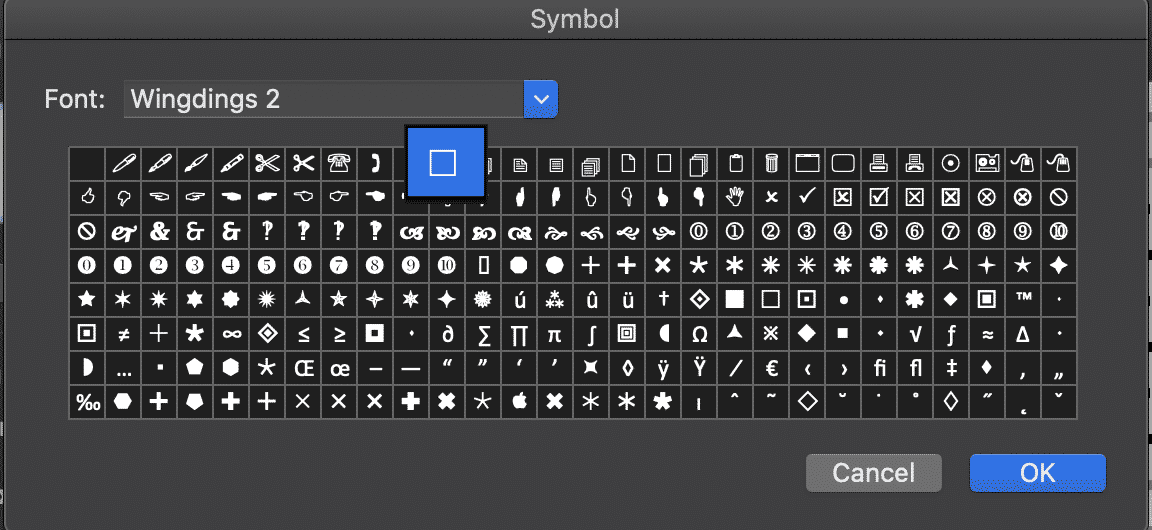Click the highlighted blue square symbol
This screenshot has width=1152, height=530.
444,163
